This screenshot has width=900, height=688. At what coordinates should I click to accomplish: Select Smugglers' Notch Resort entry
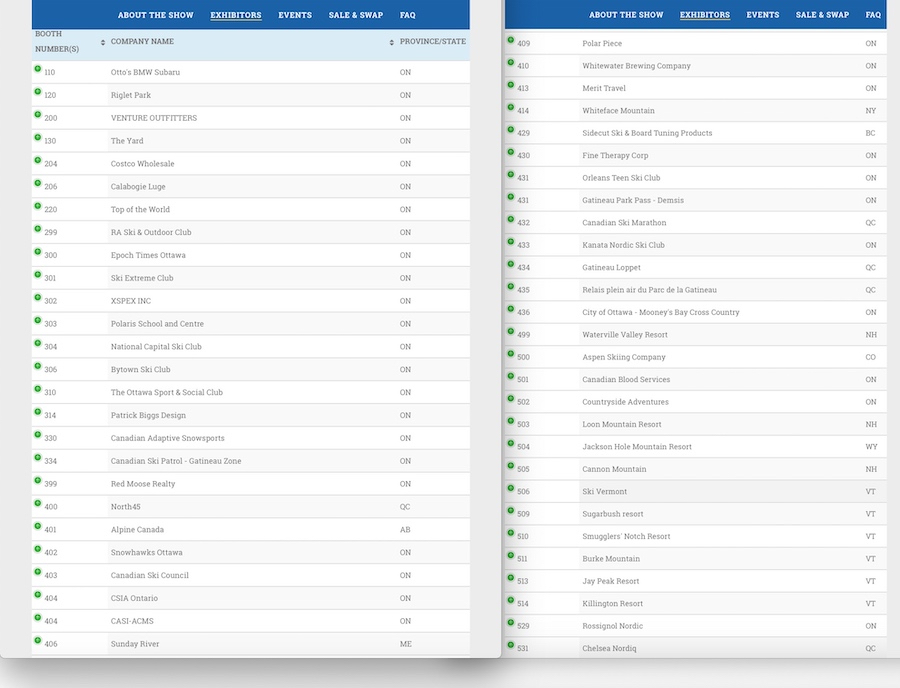[626, 537]
